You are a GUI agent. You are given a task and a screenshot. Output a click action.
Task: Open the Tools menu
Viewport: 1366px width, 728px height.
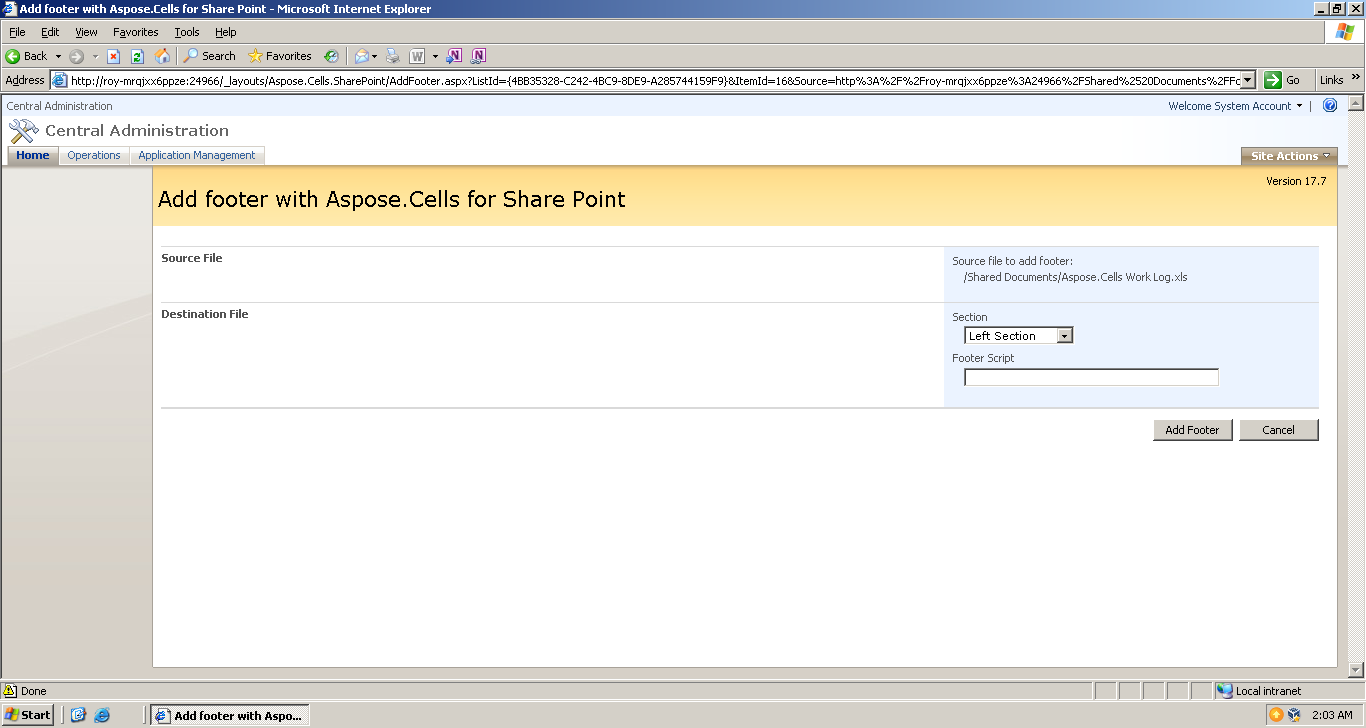click(x=187, y=32)
